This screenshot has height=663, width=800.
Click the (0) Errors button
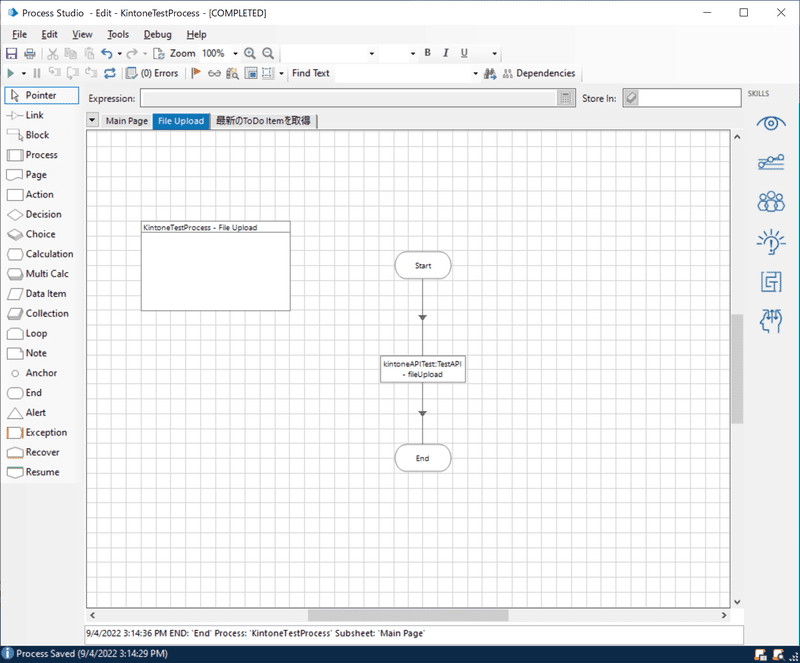pyautogui.click(x=153, y=73)
